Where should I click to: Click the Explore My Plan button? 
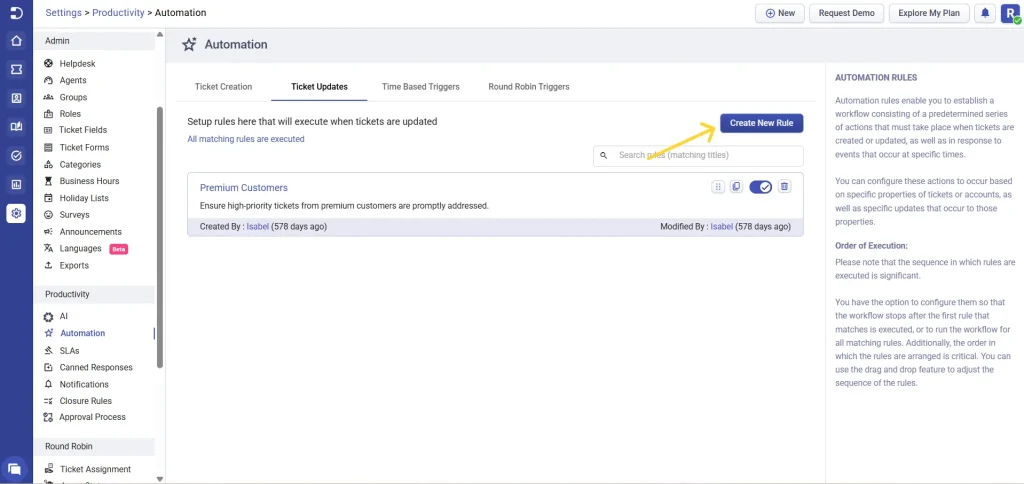tap(929, 13)
